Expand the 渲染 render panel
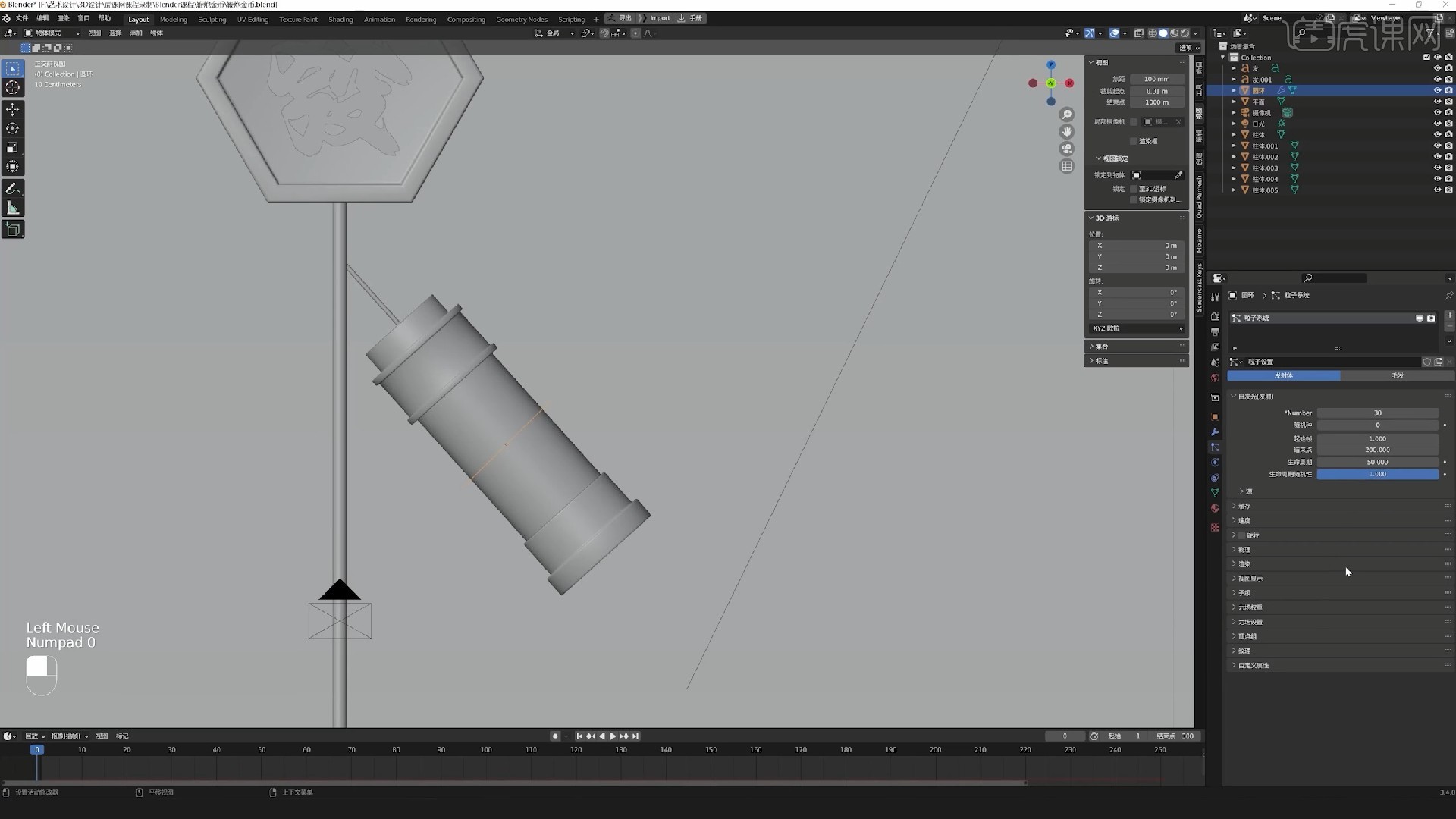The width and height of the screenshot is (1456, 819). click(1338, 564)
